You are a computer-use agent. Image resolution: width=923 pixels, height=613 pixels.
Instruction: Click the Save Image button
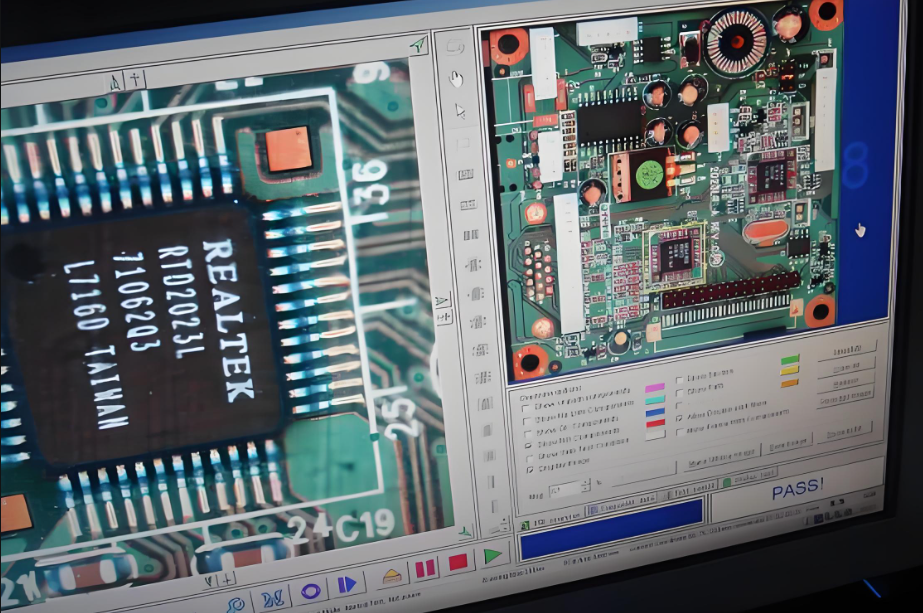tap(787, 445)
